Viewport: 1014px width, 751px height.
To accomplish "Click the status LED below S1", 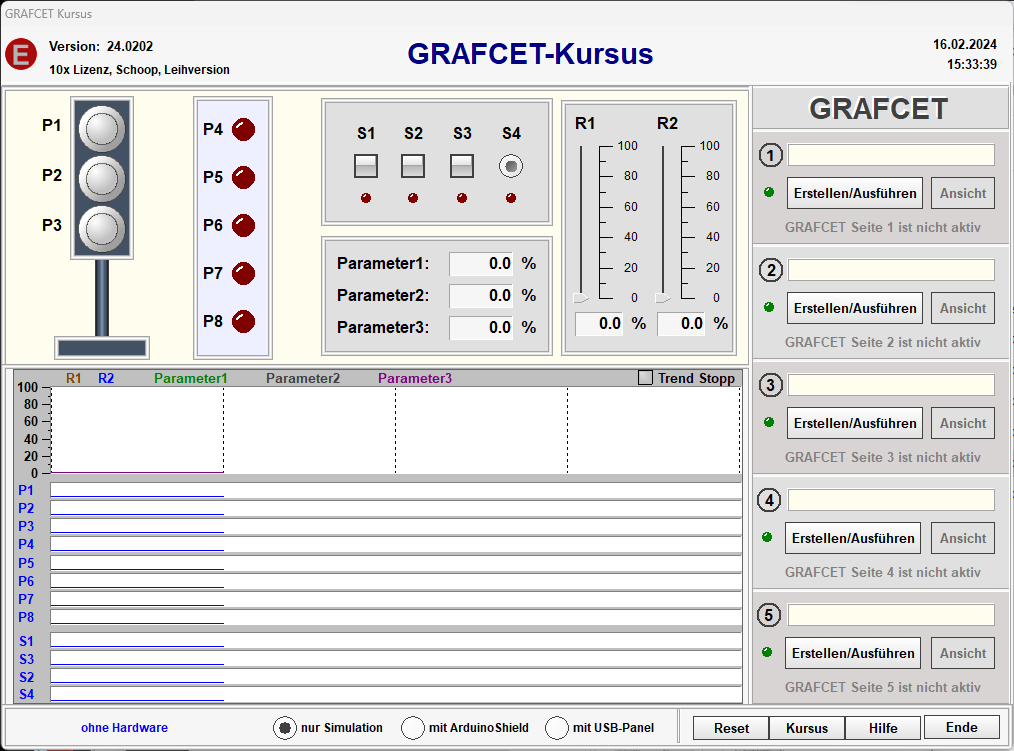I will pos(366,198).
